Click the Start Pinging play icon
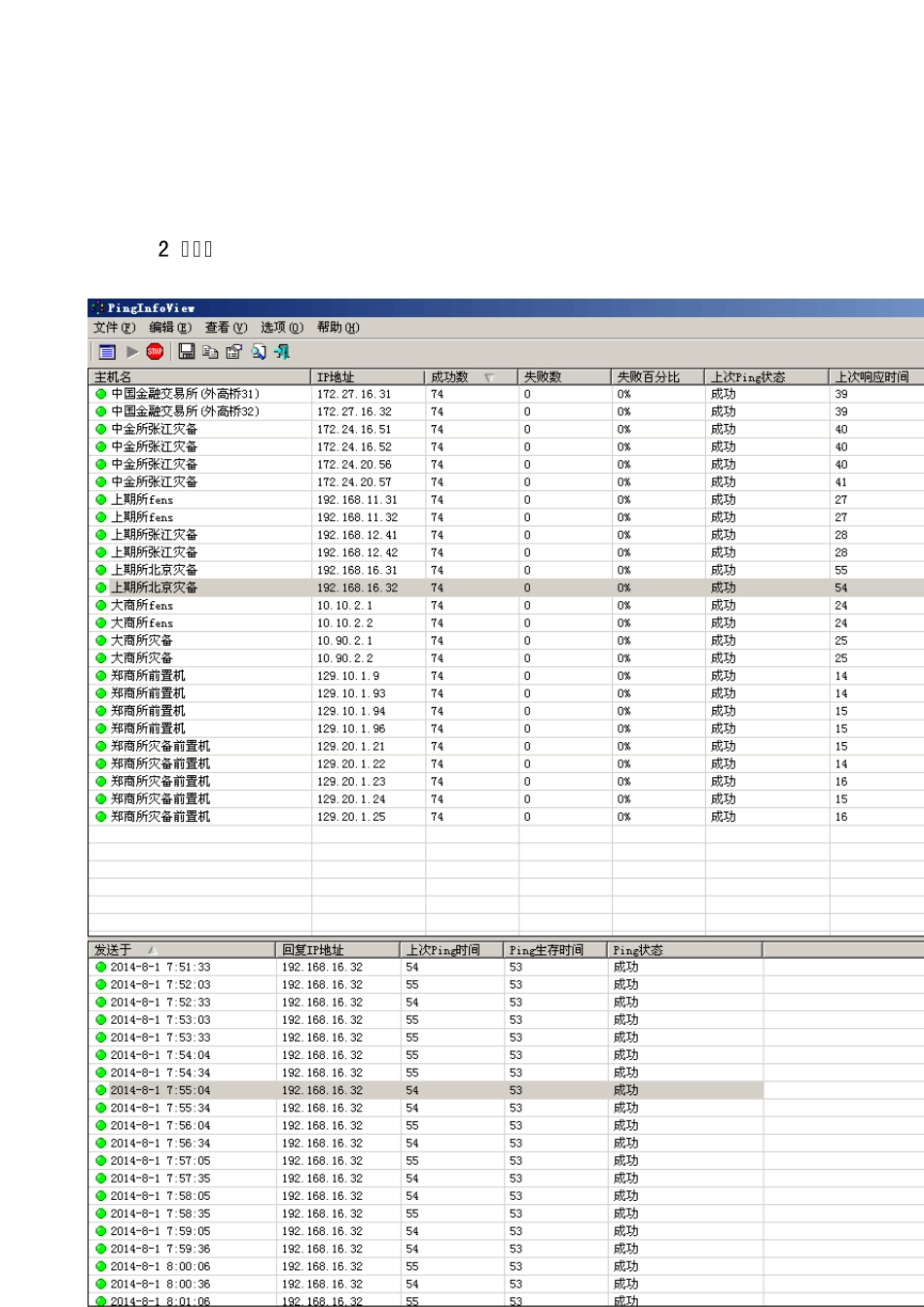The image size is (924, 1307). [x=132, y=352]
